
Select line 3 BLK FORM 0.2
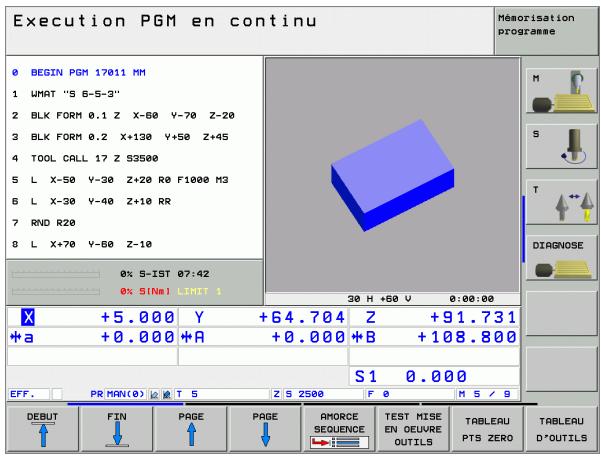(x=120, y=137)
